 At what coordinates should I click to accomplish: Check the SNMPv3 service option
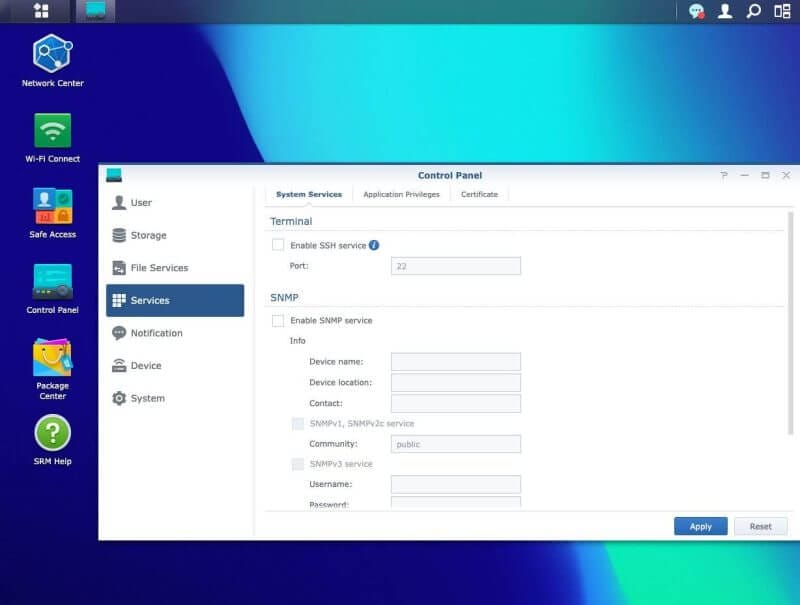[x=297, y=464]
